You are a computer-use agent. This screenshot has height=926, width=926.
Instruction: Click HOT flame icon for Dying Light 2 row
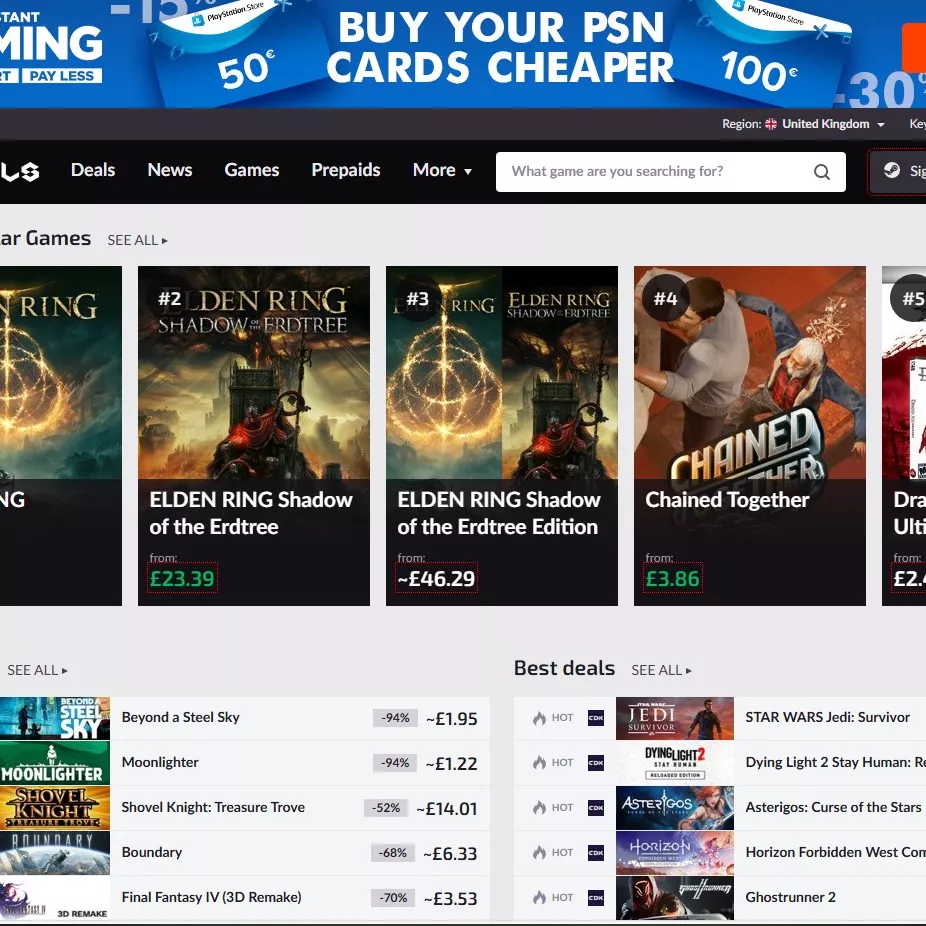[539, 763]
